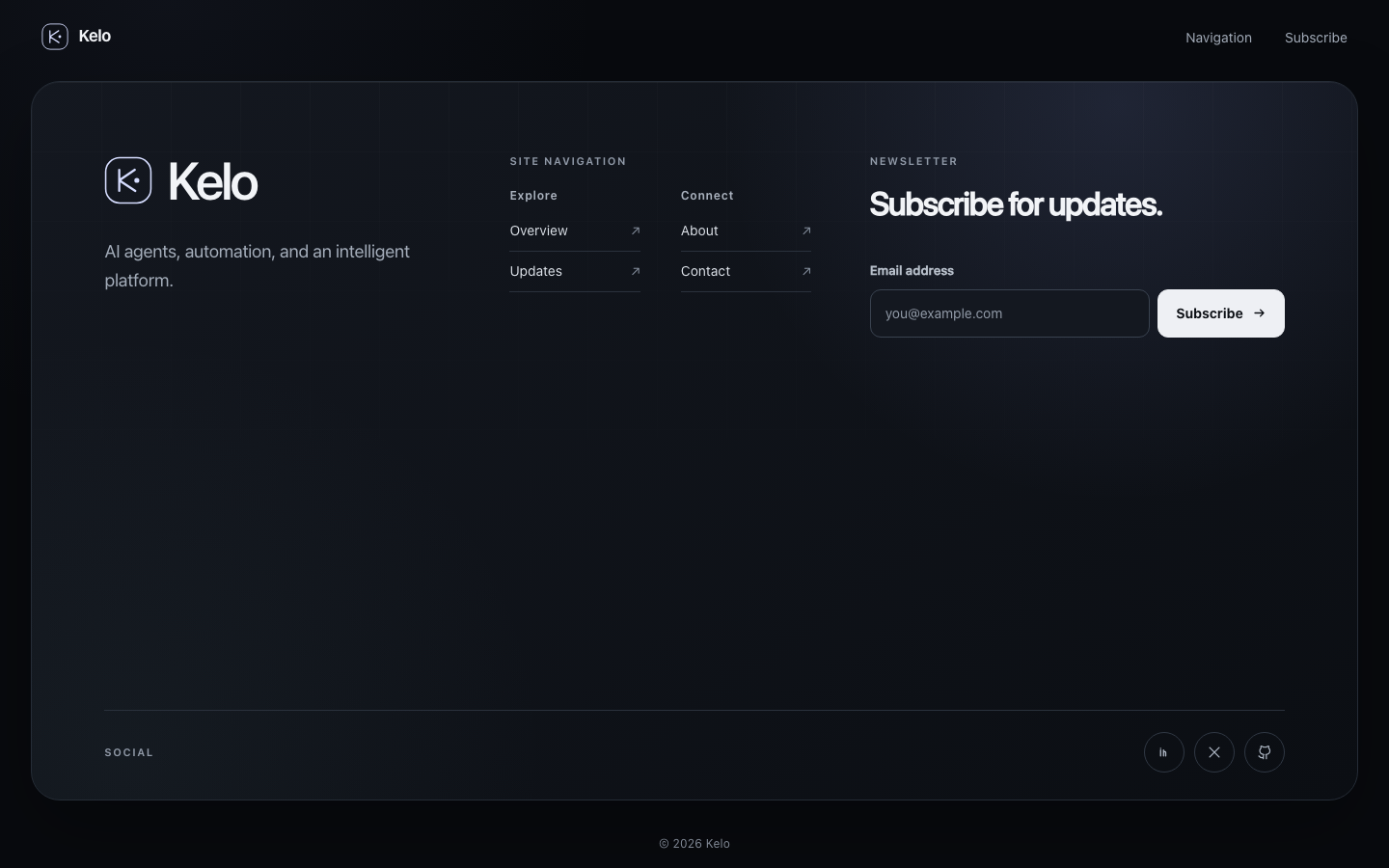
Task: Click the "SITE NAVIGATION" section label
Action: coord(568,161)
